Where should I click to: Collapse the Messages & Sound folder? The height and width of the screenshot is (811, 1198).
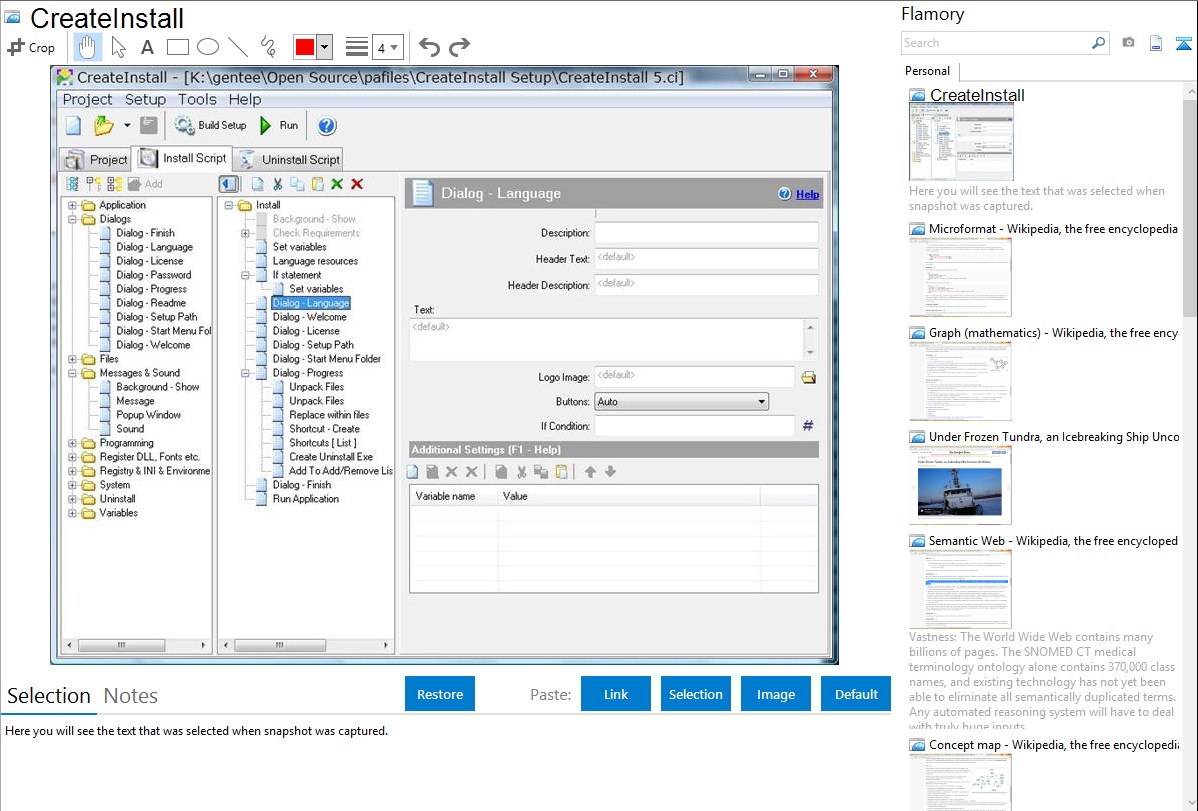pos(73,373)
